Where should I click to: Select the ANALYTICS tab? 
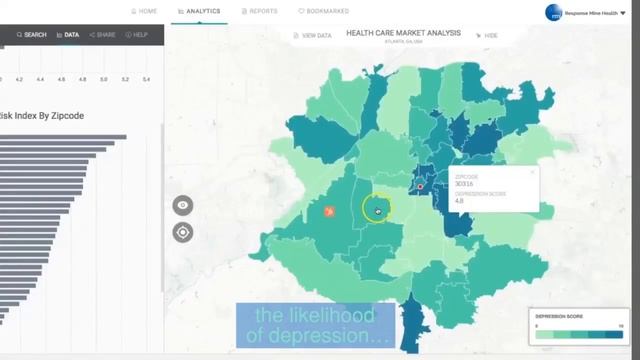199,11
